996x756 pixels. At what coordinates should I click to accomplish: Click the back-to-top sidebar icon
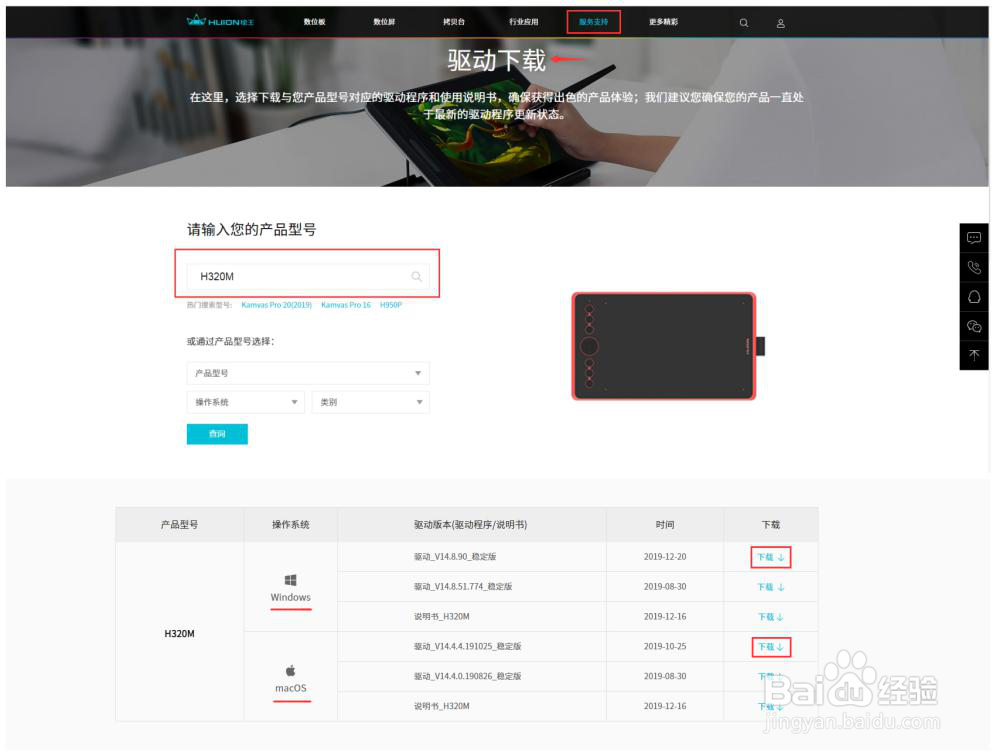(x=974, y=355)
